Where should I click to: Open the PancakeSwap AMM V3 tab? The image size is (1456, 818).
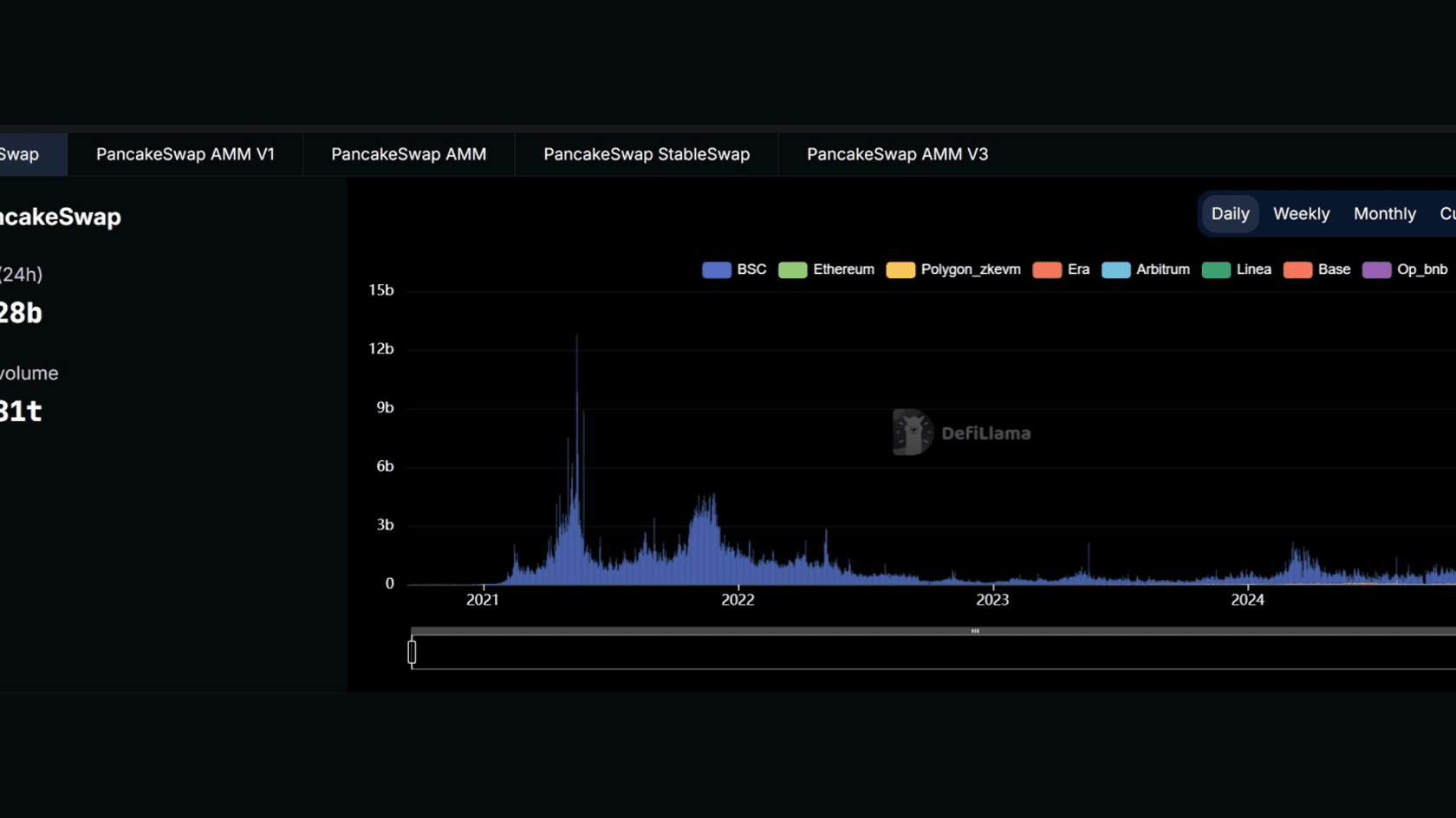897,154
